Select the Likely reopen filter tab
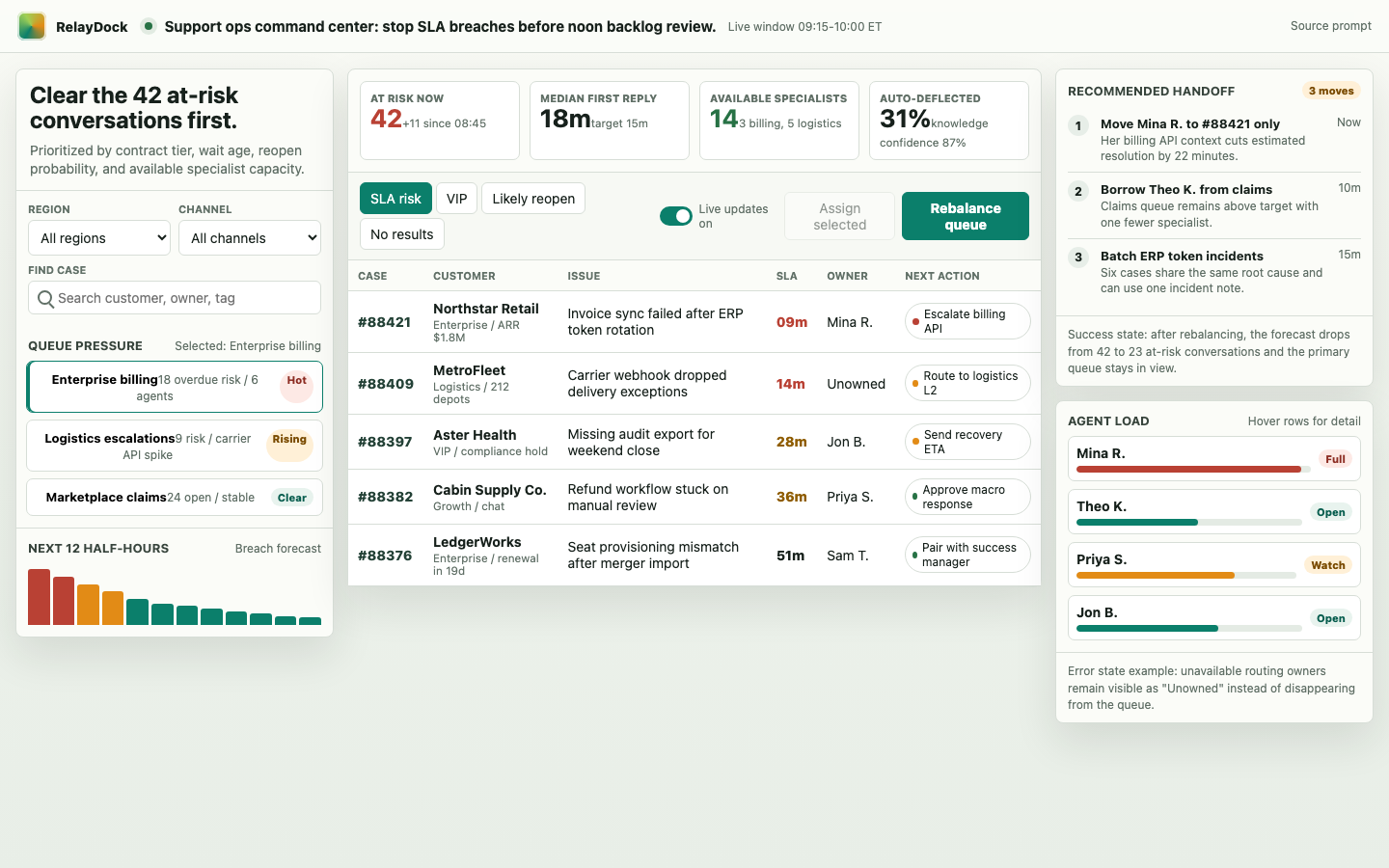 pyautogui.click(x=533, y=199)
